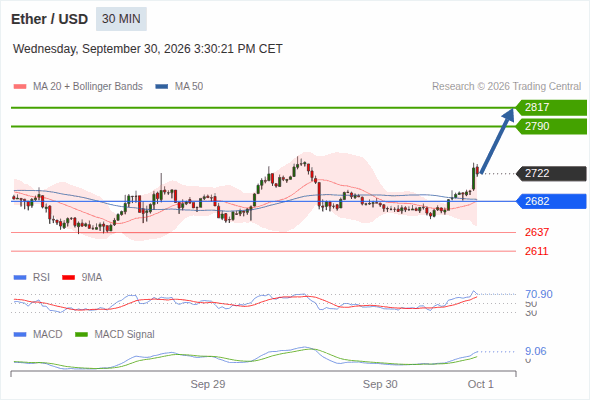Click the 9MA red legend marker
The height and width of the screenshot is (400, 590).
(68, 278)
